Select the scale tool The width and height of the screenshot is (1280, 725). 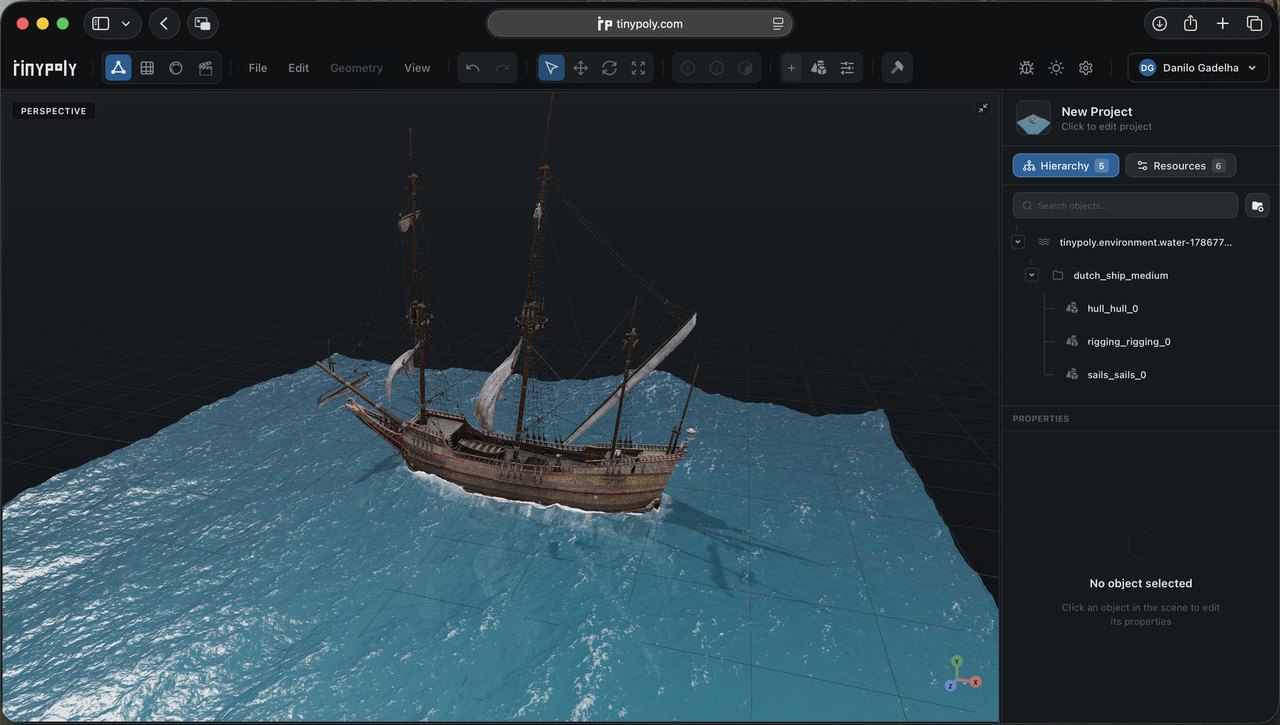point(638,68)
